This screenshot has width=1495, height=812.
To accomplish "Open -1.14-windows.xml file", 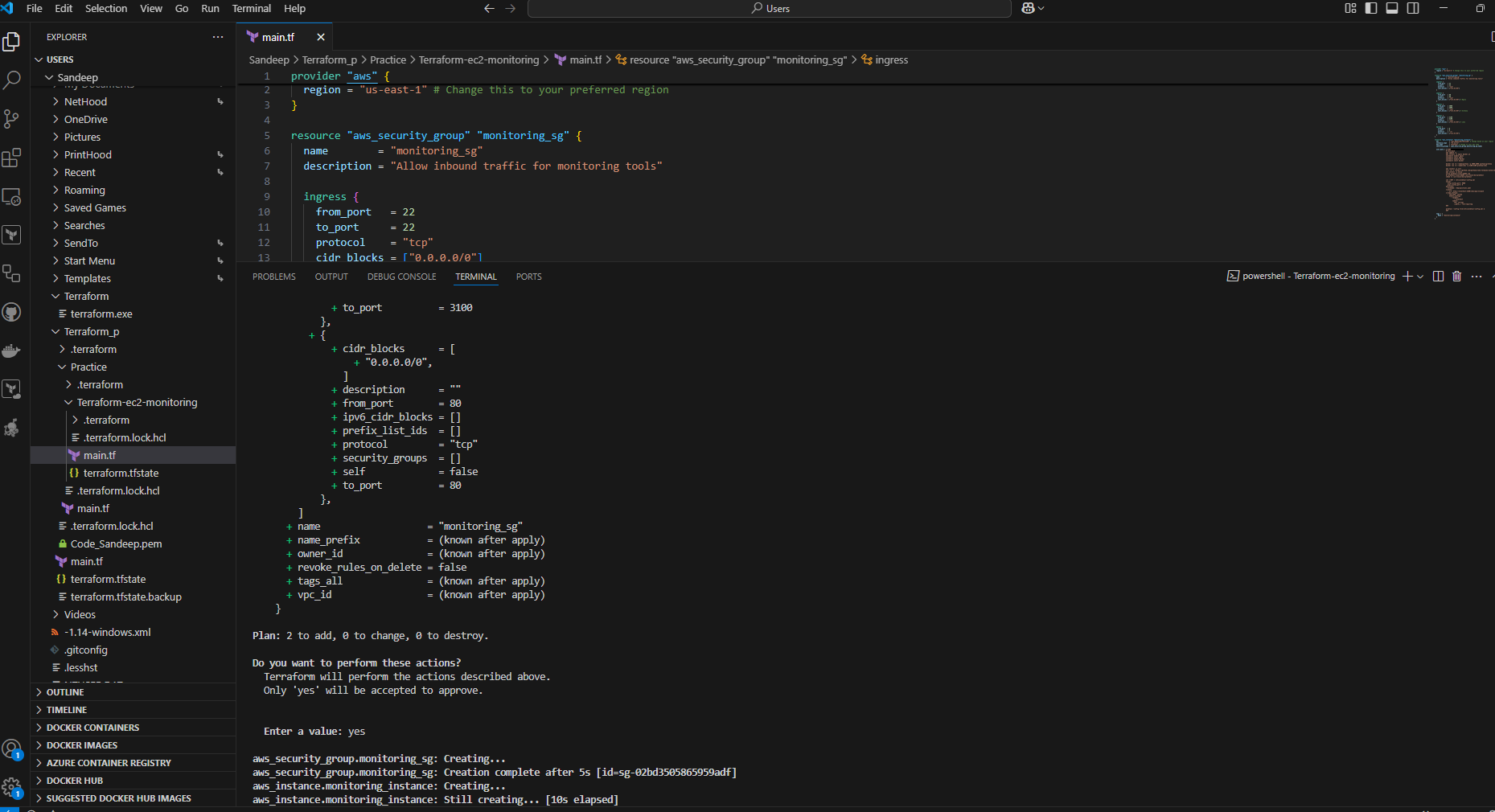I will point(133,632).
